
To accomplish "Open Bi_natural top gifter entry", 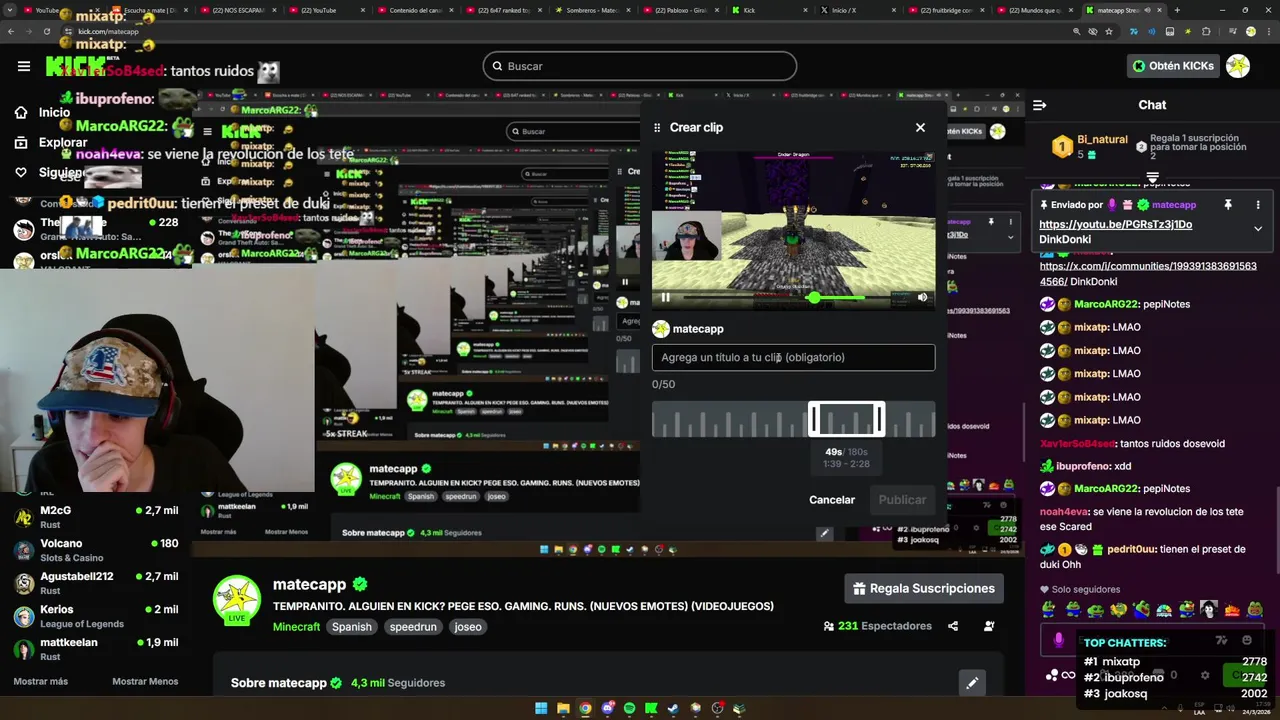I will (1090, 146).
